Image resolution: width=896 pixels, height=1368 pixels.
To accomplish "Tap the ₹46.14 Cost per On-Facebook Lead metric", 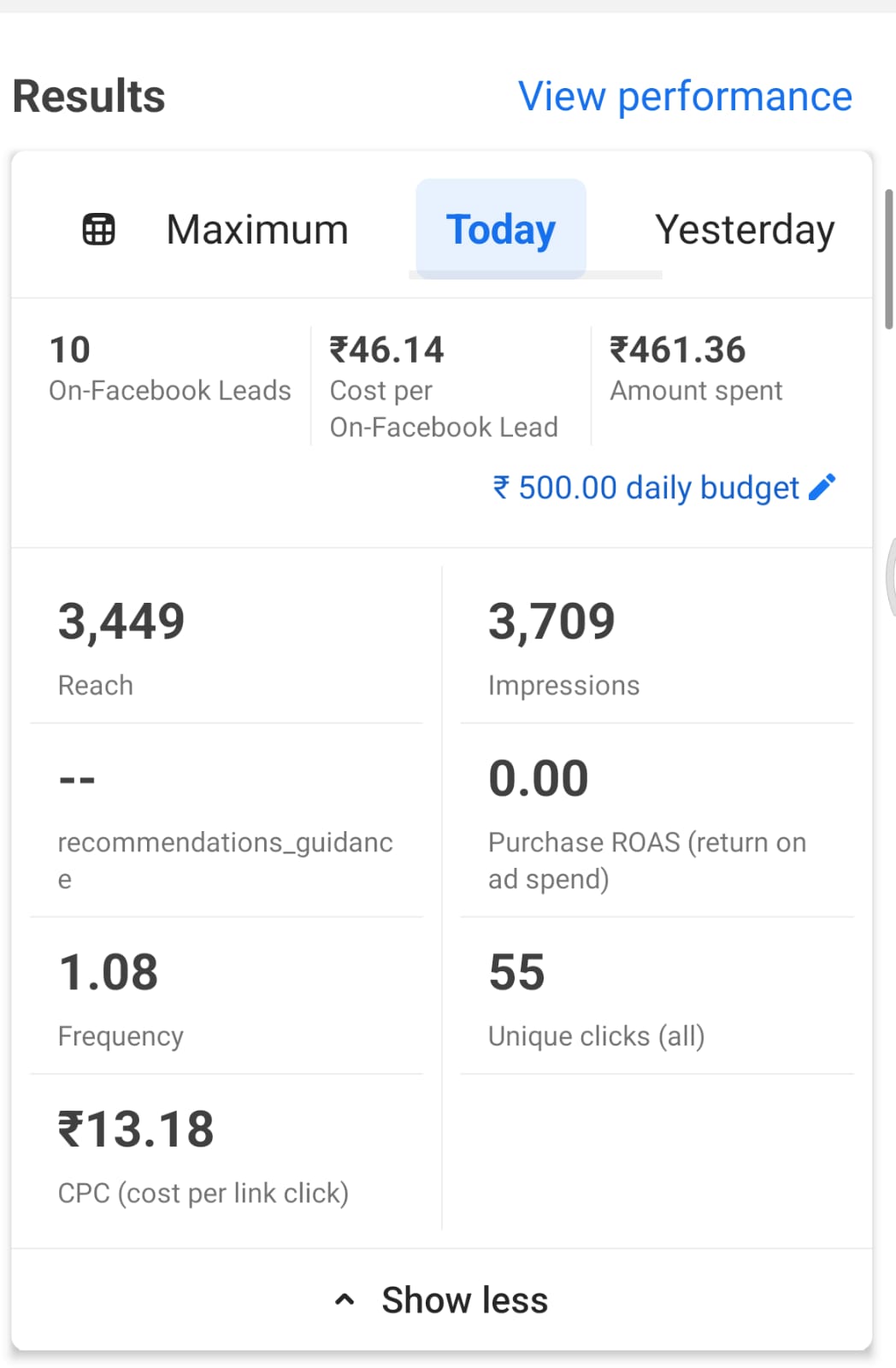I will pos(444,386).
